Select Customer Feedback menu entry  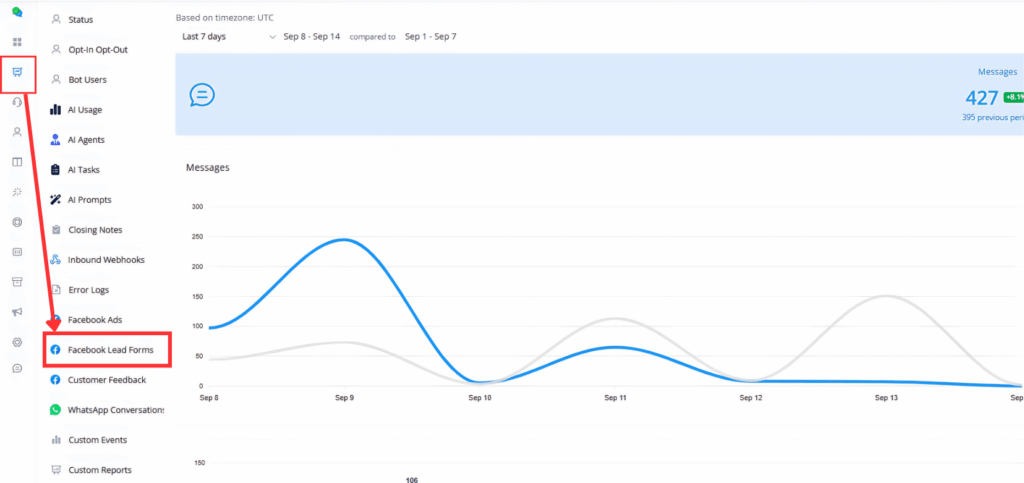point(106,380)
